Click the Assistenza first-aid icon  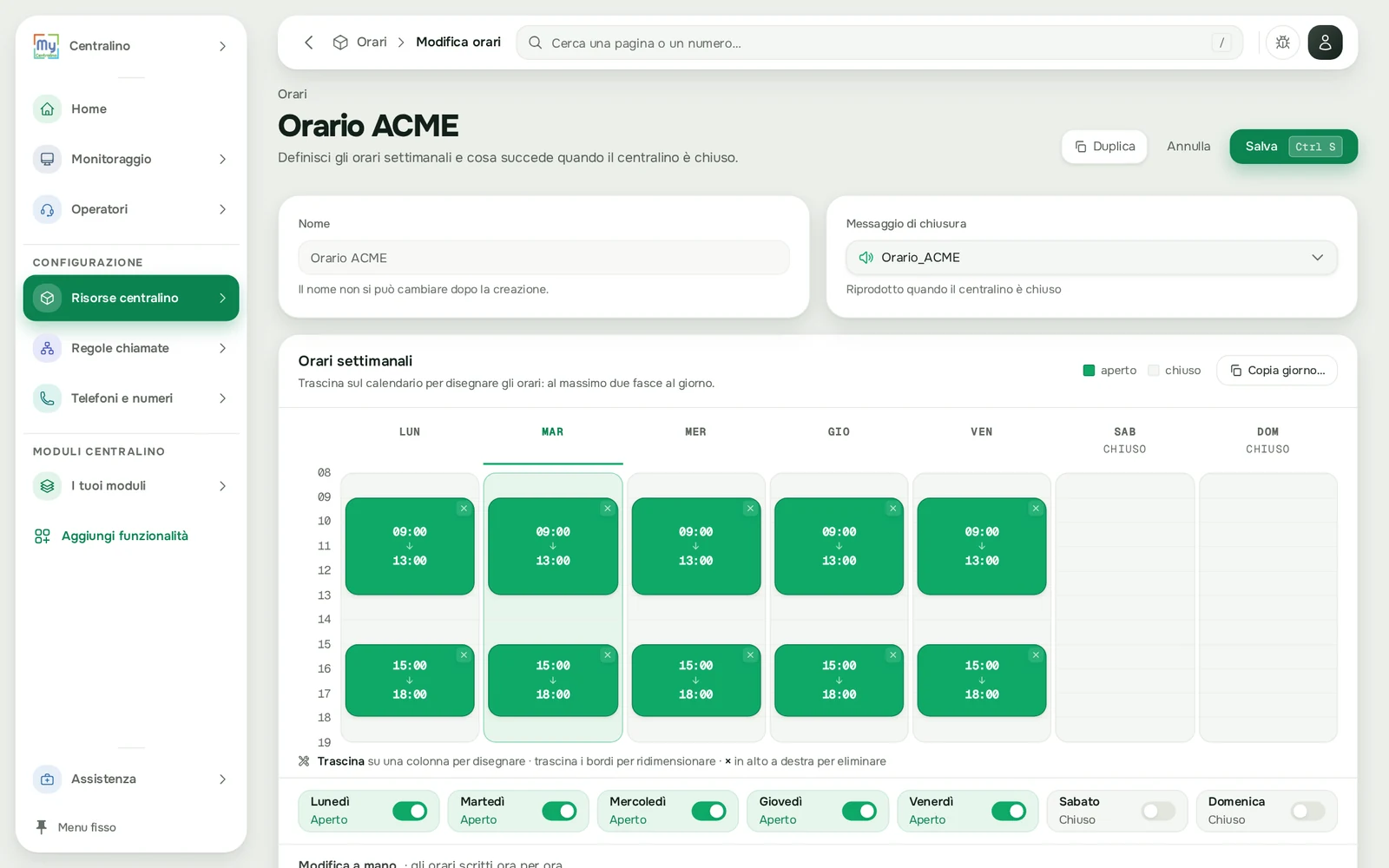47,779
